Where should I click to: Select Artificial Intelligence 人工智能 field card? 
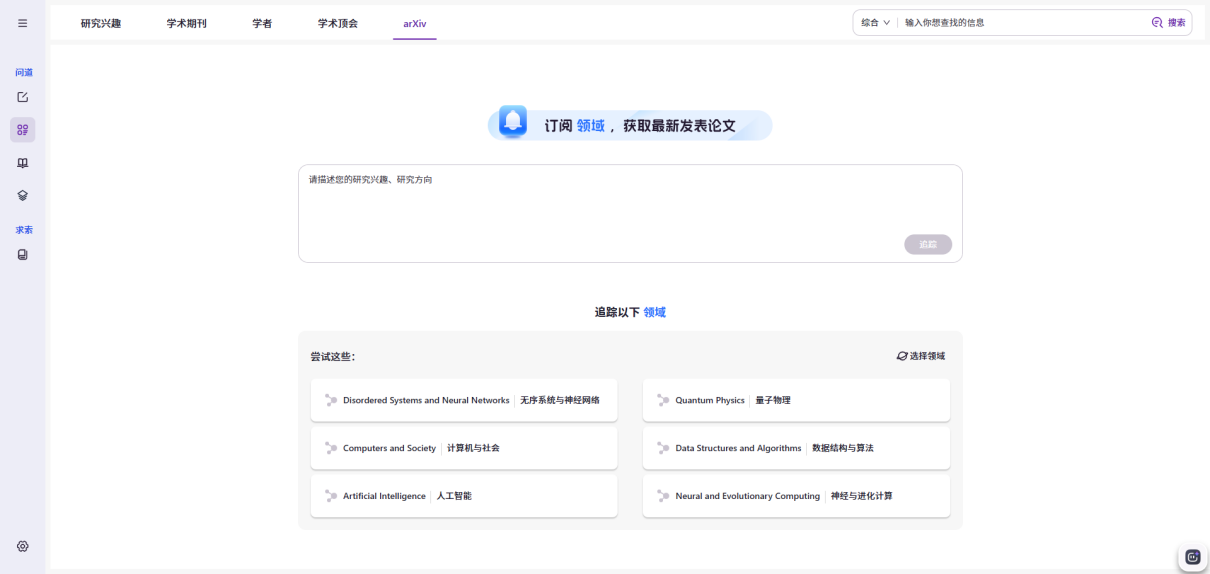point(464,496)
